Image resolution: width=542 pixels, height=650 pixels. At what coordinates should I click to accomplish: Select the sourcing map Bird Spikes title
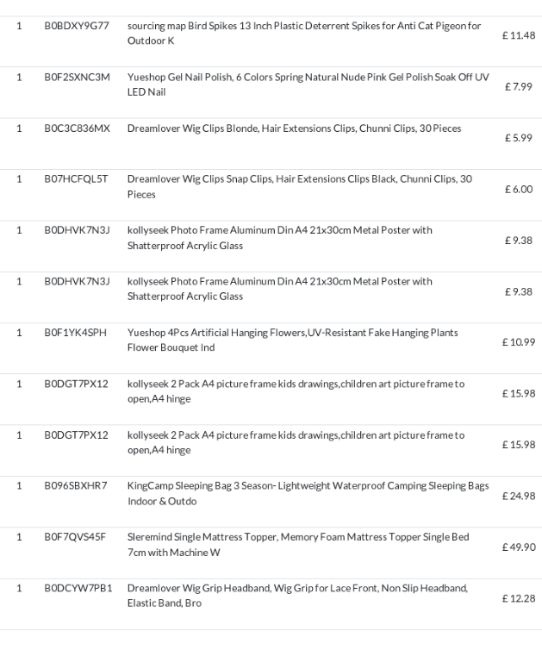click(x=304, y=33)
